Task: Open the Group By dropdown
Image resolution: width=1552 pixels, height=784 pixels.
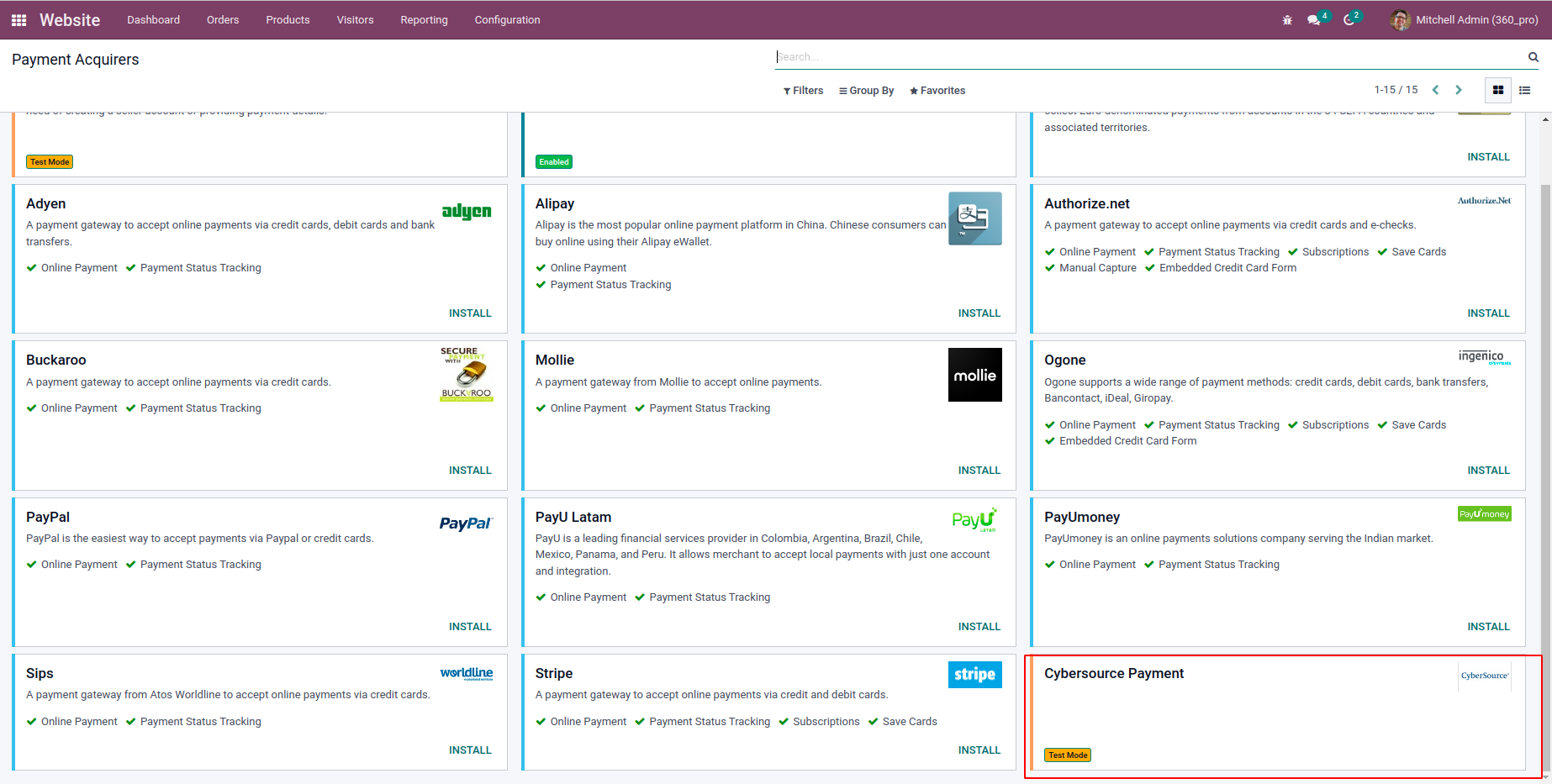Action: point(867,91)
